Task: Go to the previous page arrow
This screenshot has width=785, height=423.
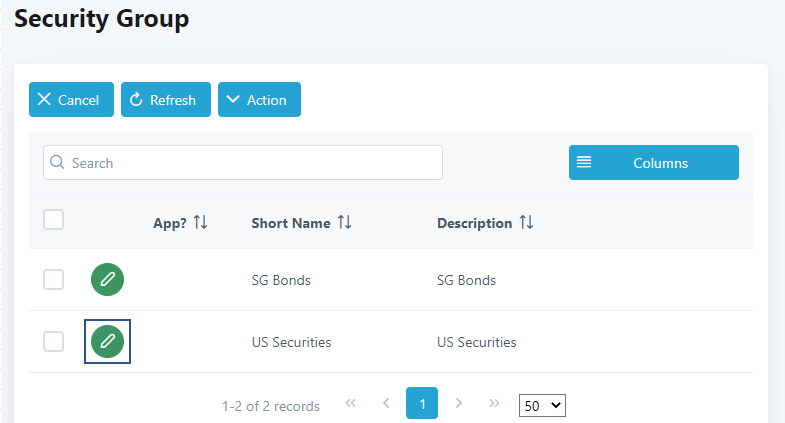Action: 386,404
